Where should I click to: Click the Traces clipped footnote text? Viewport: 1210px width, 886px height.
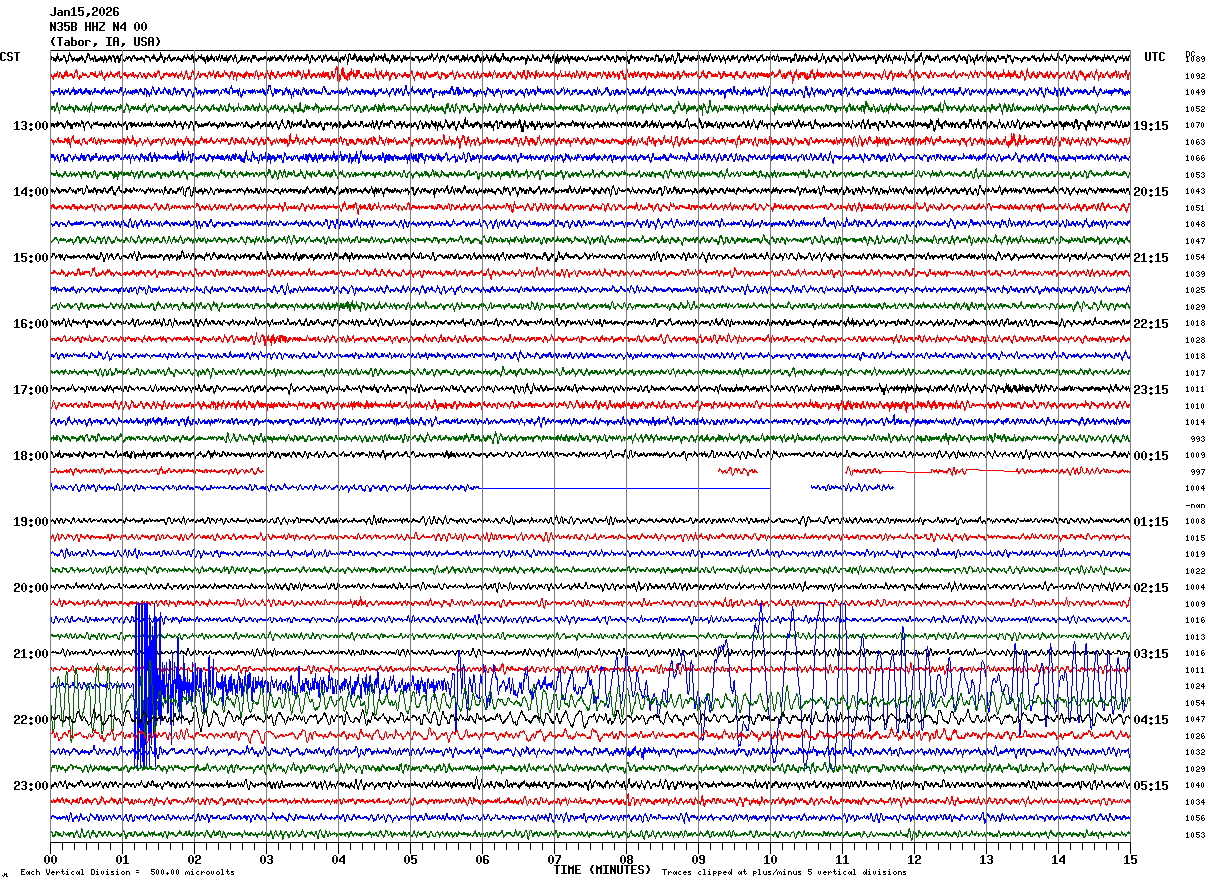784,873
